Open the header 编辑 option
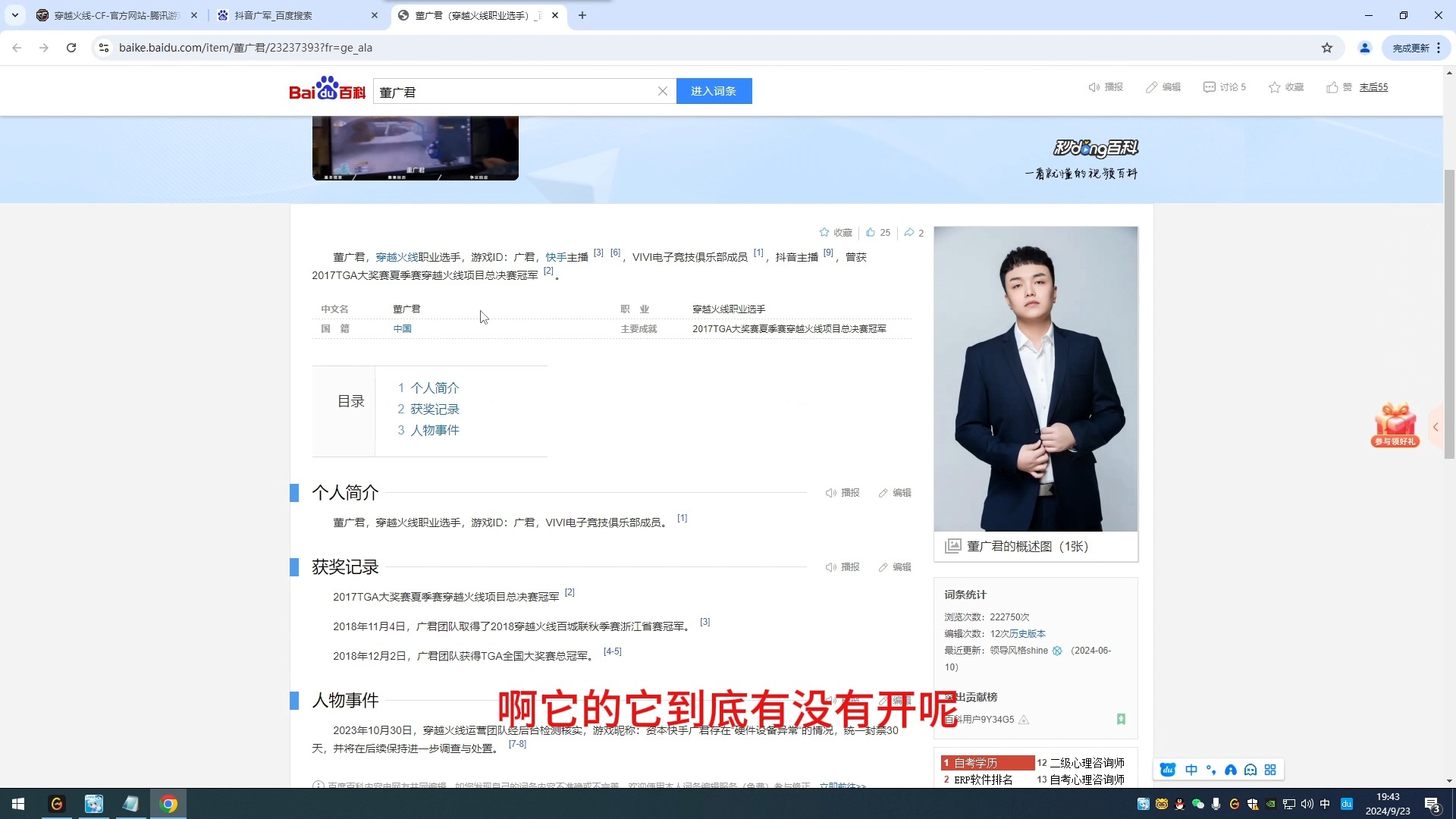Screen dimensions: 1456x819 click(1163, 87)
